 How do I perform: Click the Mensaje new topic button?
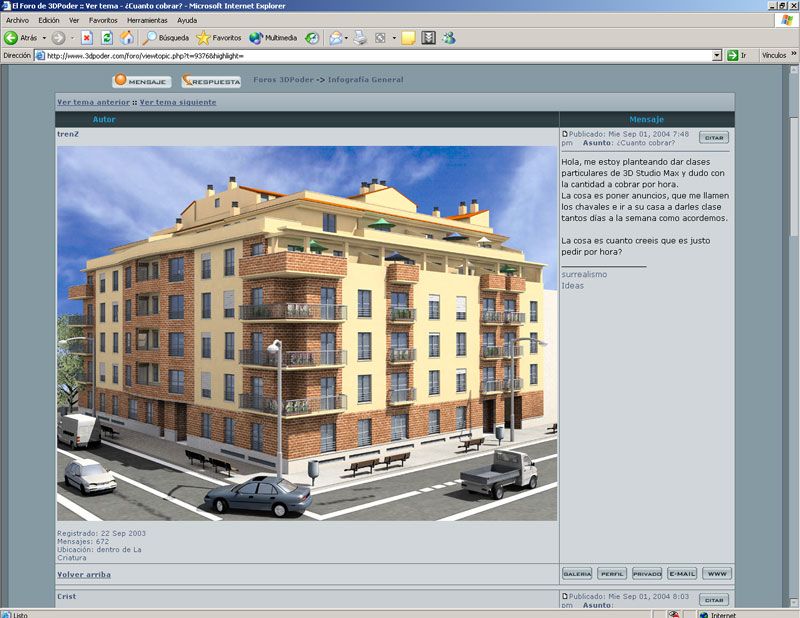[142, 81]
